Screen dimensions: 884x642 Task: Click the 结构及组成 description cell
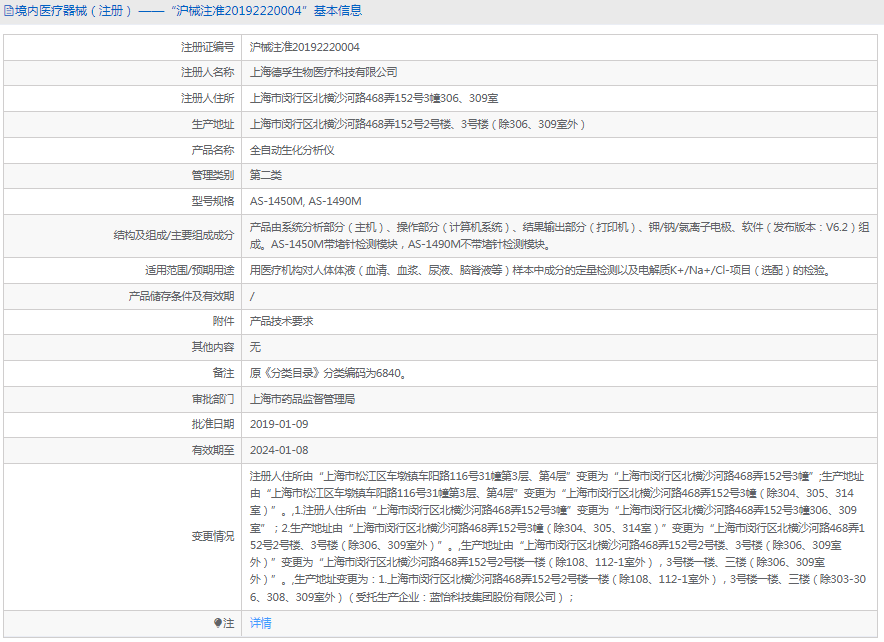coord(520,237)
